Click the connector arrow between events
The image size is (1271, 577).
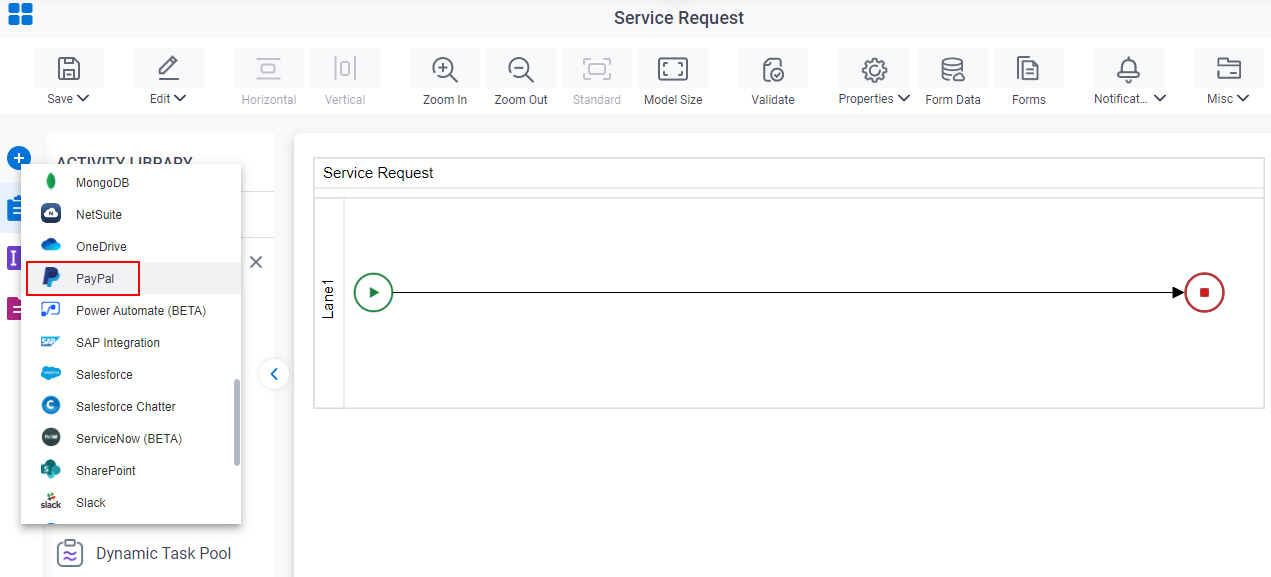789,293
